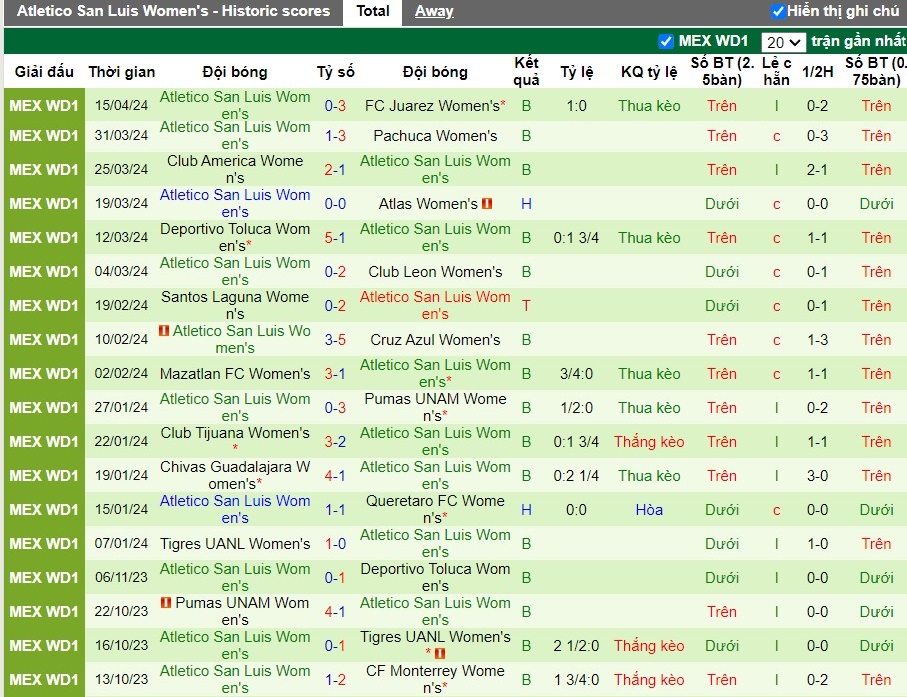Open Santos Laguna Women's team link
Screen dimensions: 907x697
coord(235,305)
